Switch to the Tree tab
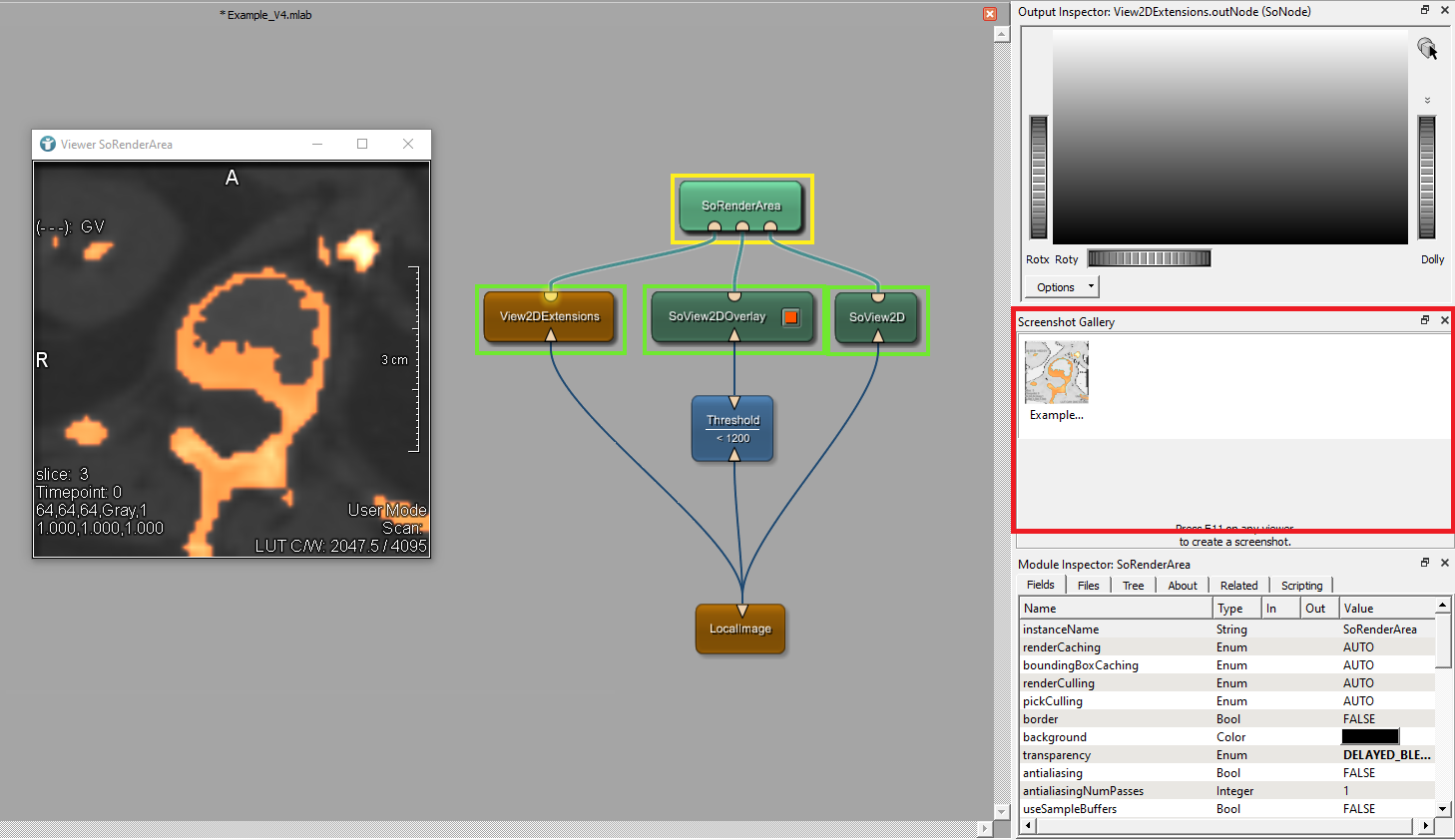The height and width of the screenshot is (840, 1455). [x=1133, y=586]
